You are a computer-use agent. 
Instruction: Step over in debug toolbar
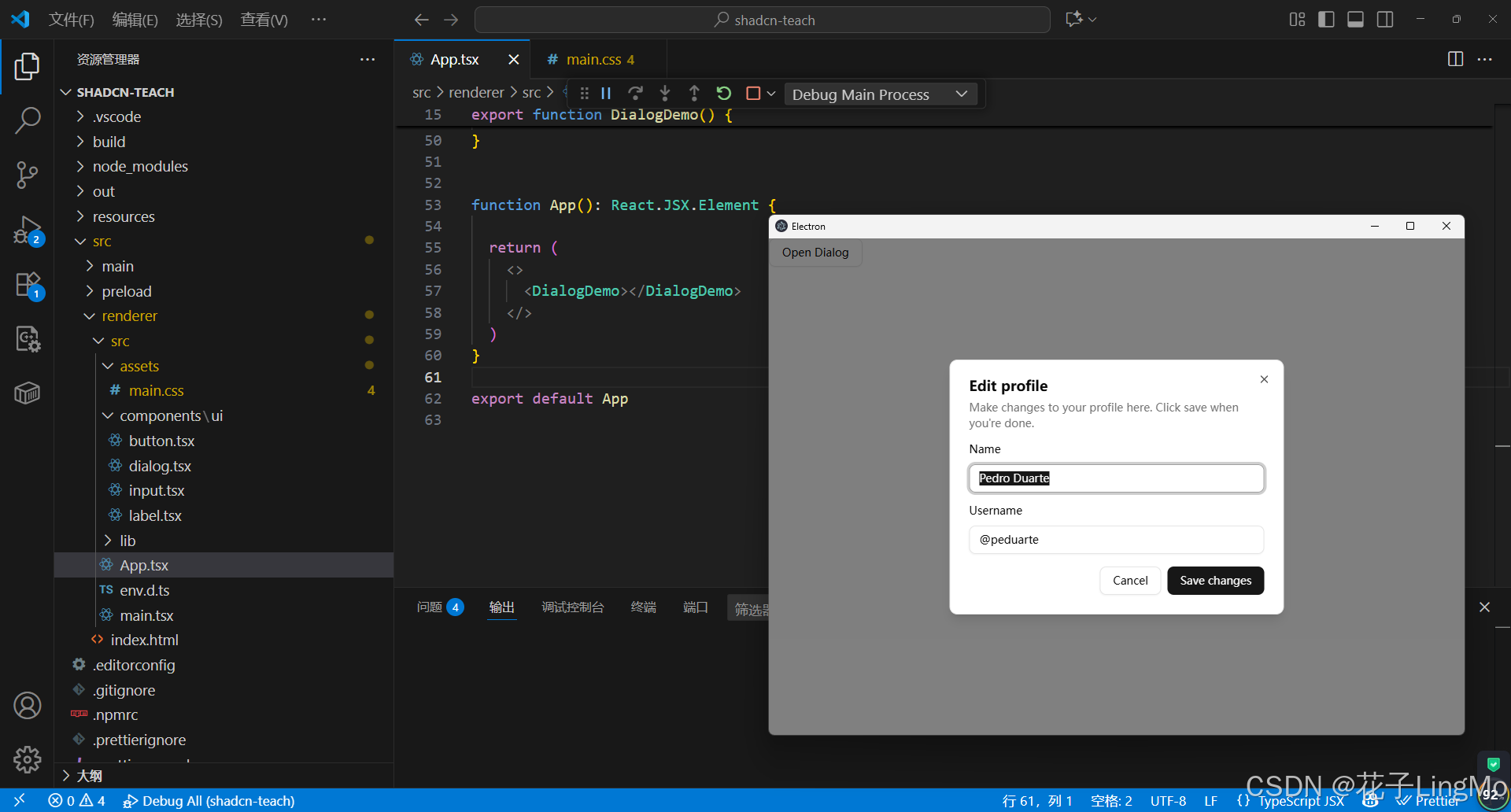pos(635,94)
